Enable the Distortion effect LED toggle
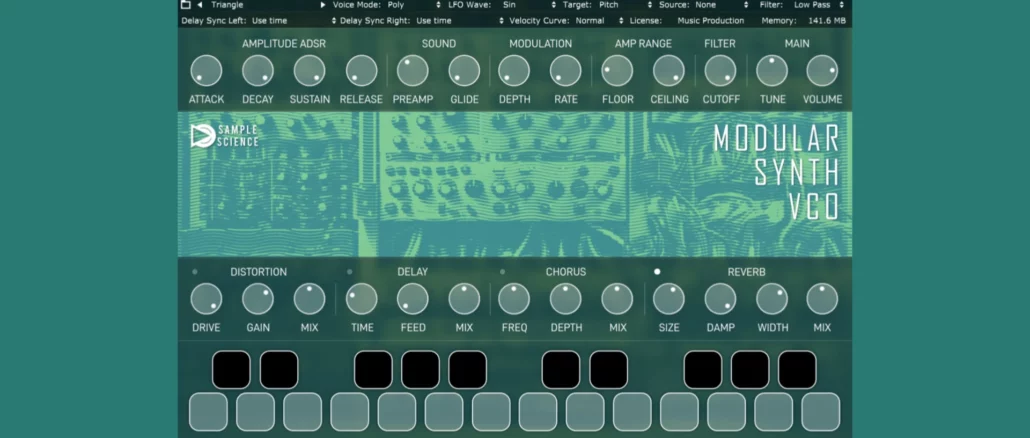The image size is (1030, 438). (195, 272)
